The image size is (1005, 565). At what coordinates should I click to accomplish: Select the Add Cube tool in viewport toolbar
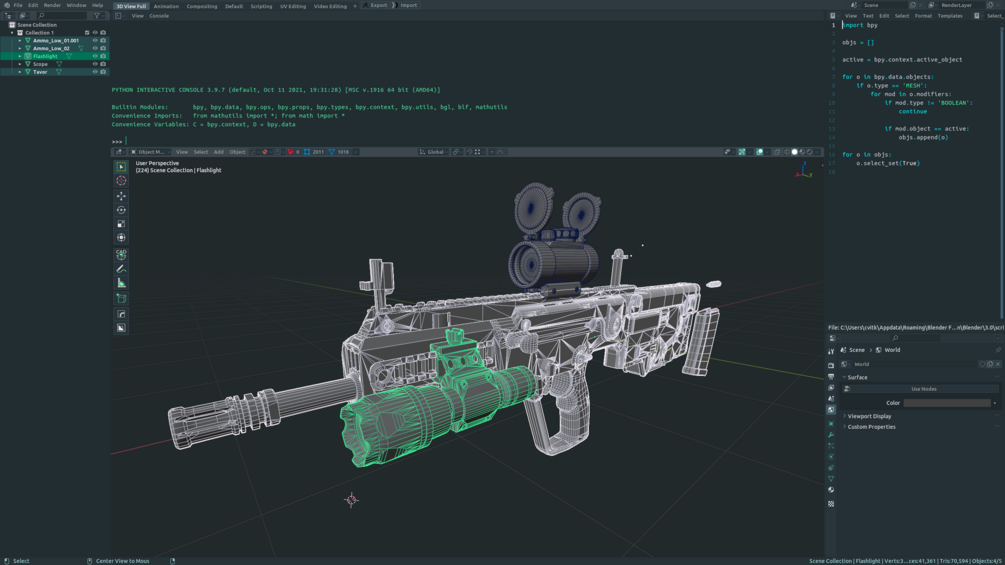click(121, 299)
